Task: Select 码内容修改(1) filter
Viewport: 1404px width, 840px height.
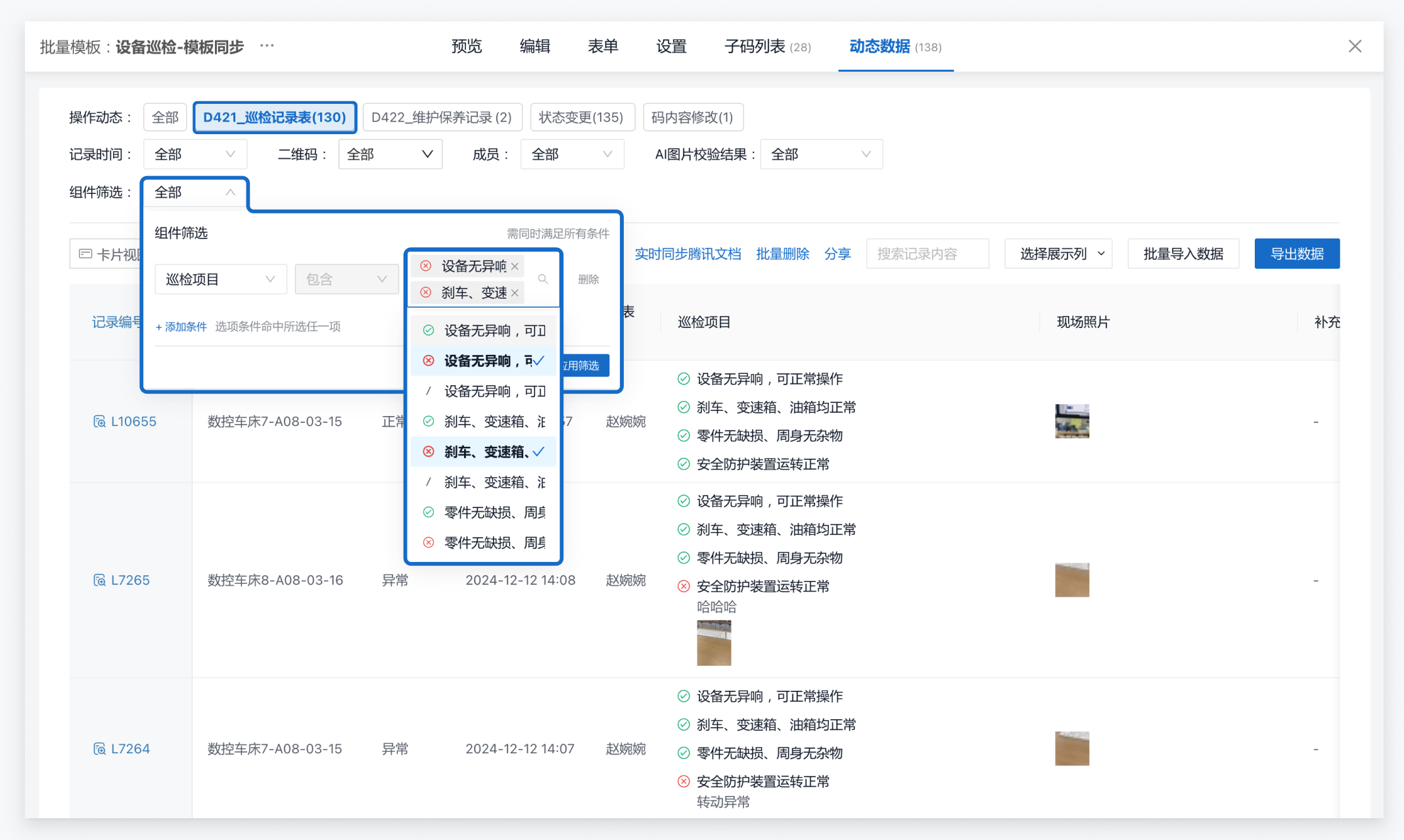Action: pyautogui.click(x=693, y=117)
